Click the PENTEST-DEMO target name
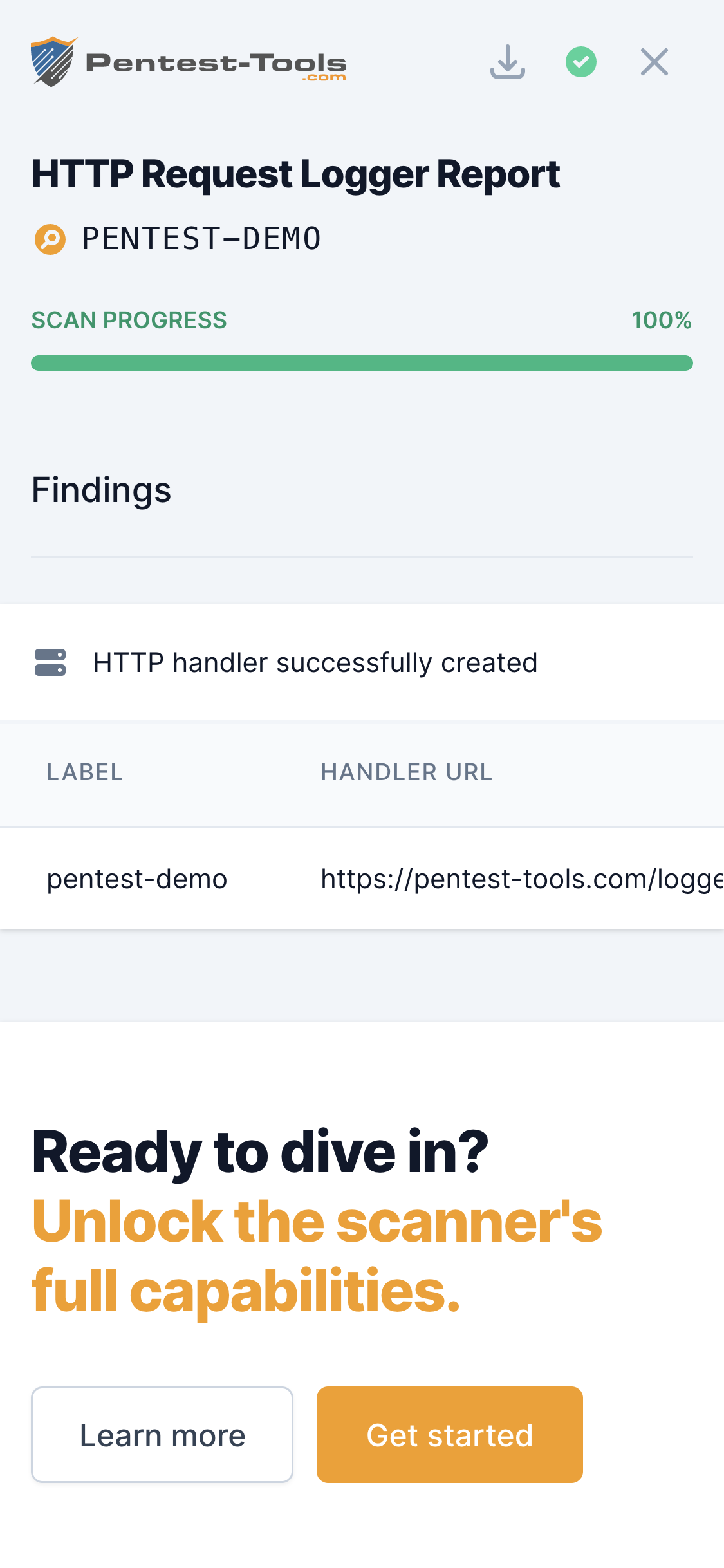The width and height of the screenshot is (724, 1568). [201, 238]
